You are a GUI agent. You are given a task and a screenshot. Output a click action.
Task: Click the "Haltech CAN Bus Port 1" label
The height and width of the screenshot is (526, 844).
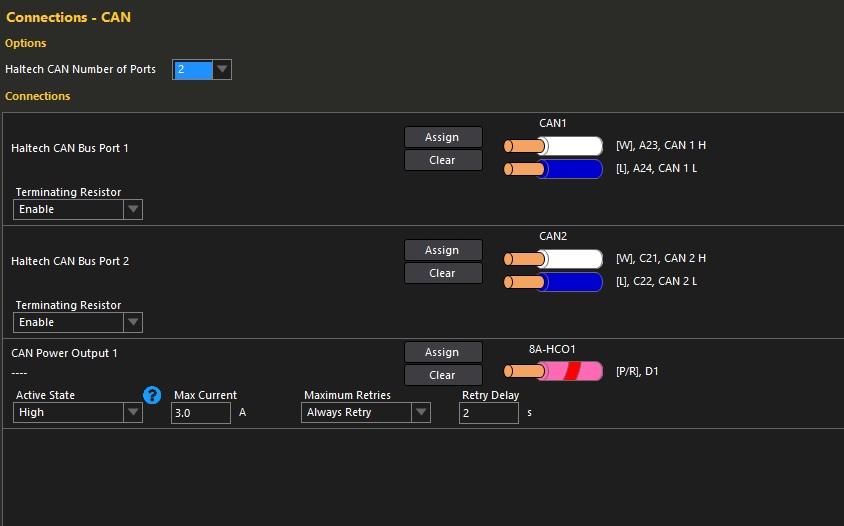(70, 148)
